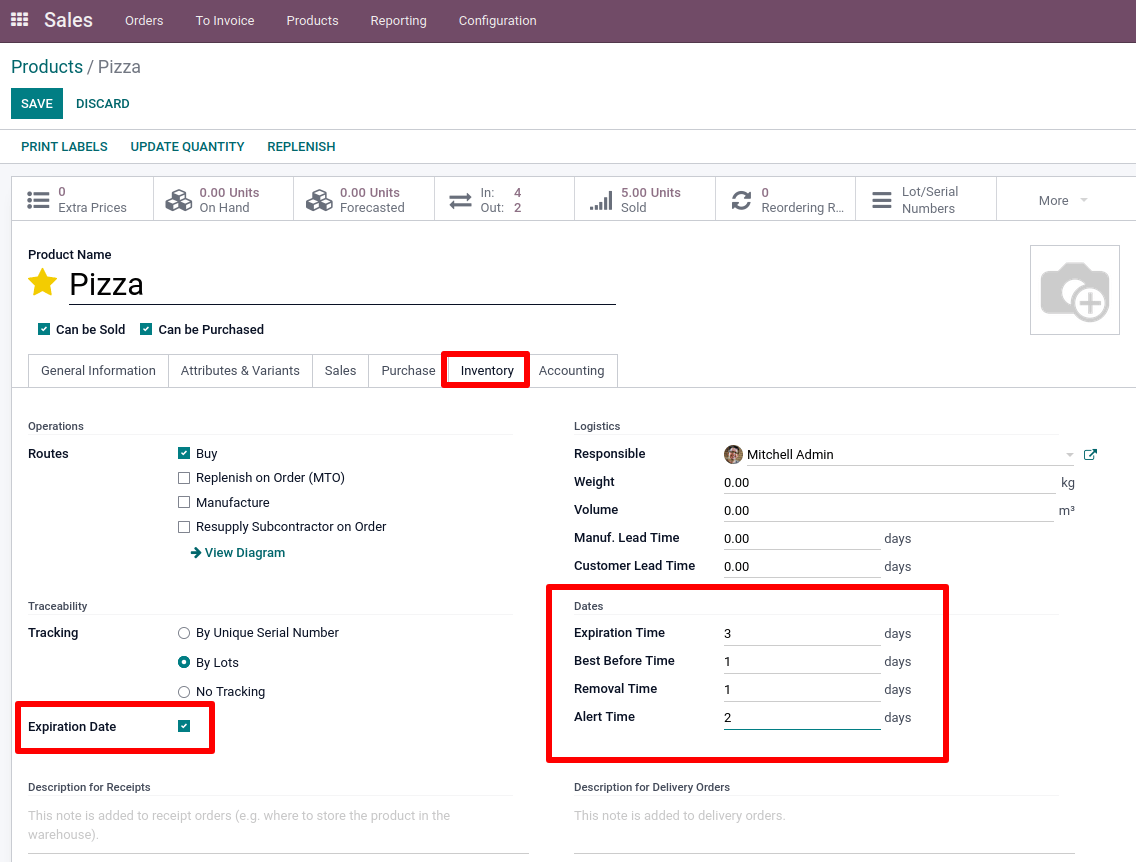Click the Removal Time field

click(x=802, y=690)
